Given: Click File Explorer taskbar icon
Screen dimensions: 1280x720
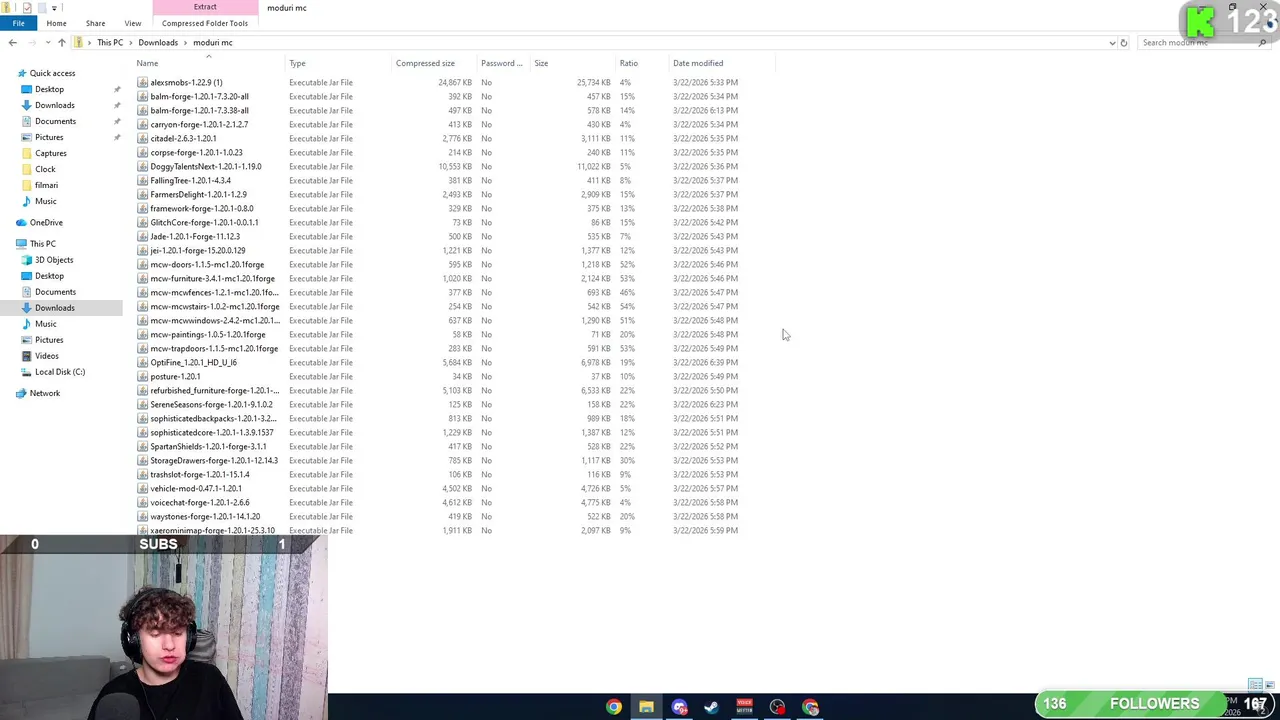Looking at the screenshot, I should pos(646,707).
